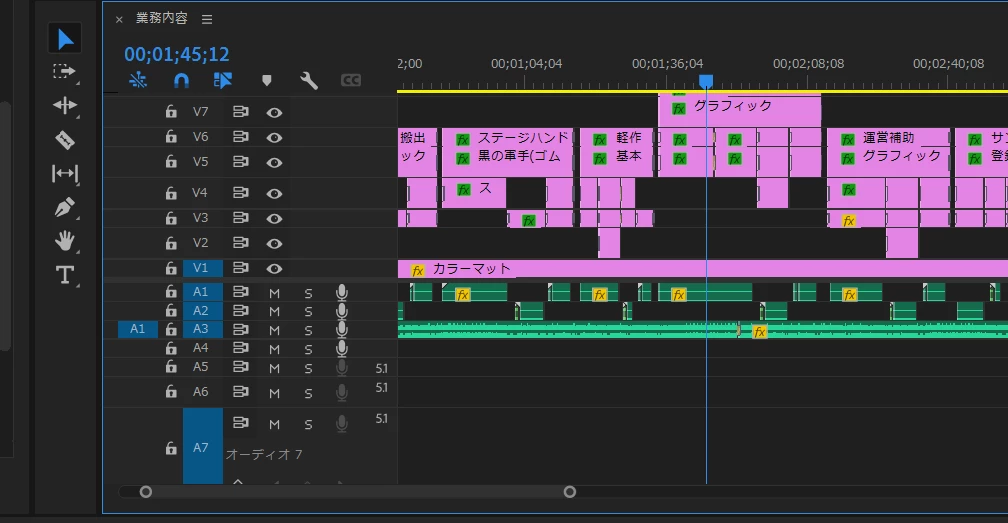This screenshot has height=523, width=1008.
Task: Close the 業務内容 sequence tab
Action: pos(119,19)
